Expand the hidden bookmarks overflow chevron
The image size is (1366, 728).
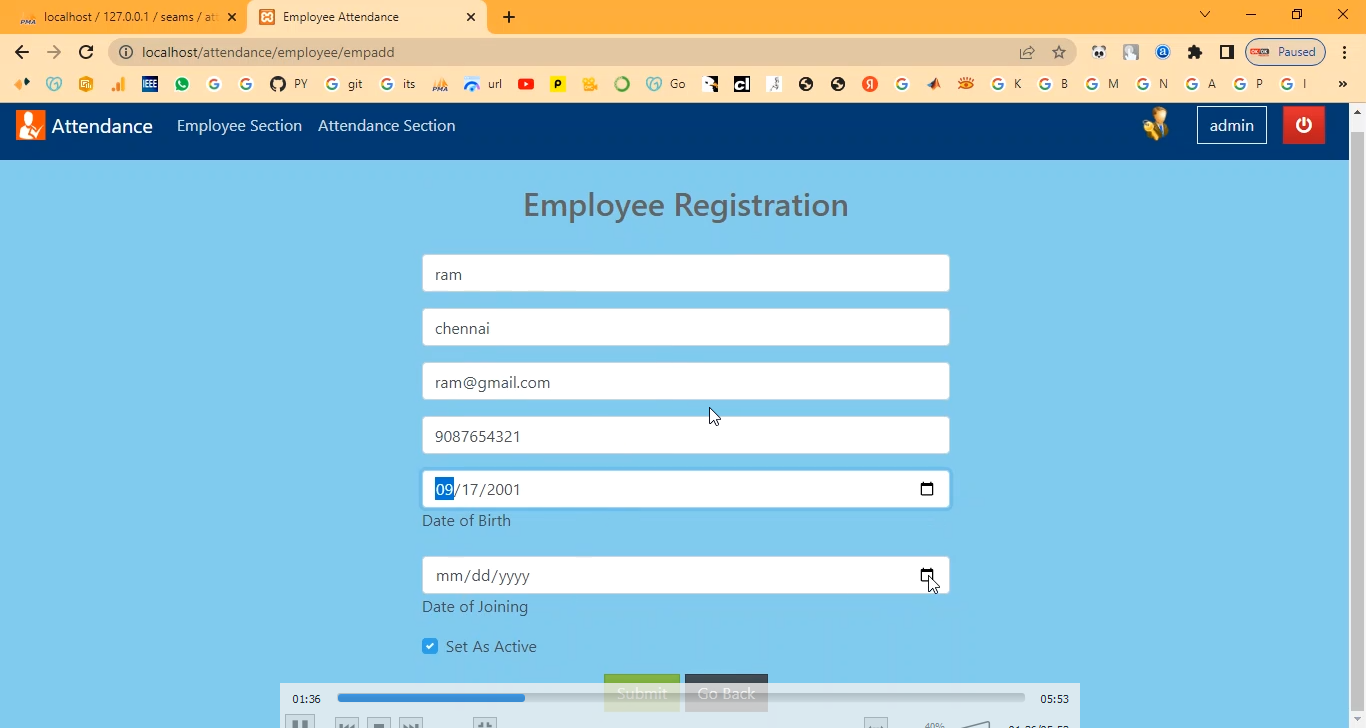[x=1342, y=84]
